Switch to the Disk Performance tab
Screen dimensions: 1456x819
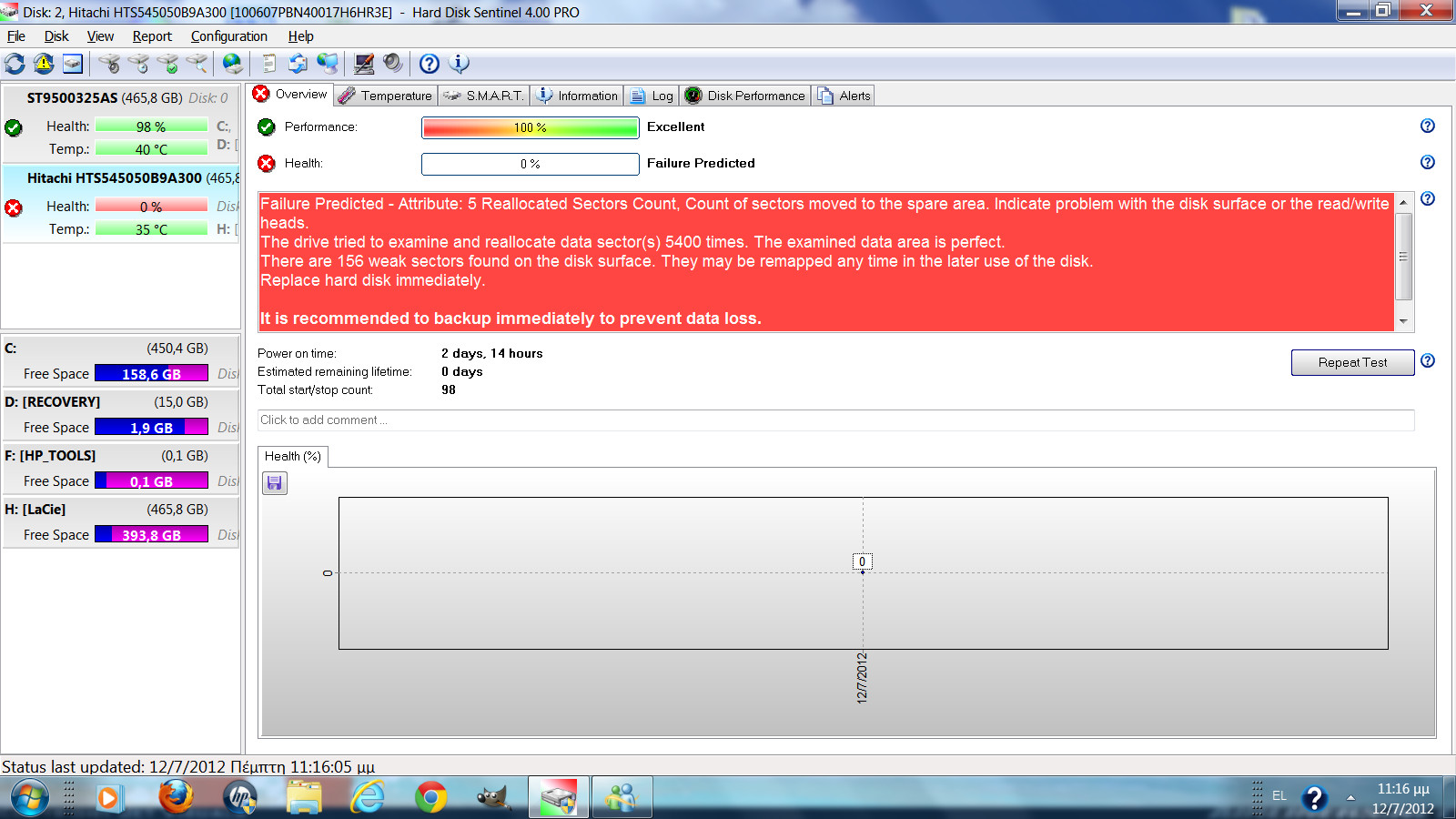click(x=745, y=96)
